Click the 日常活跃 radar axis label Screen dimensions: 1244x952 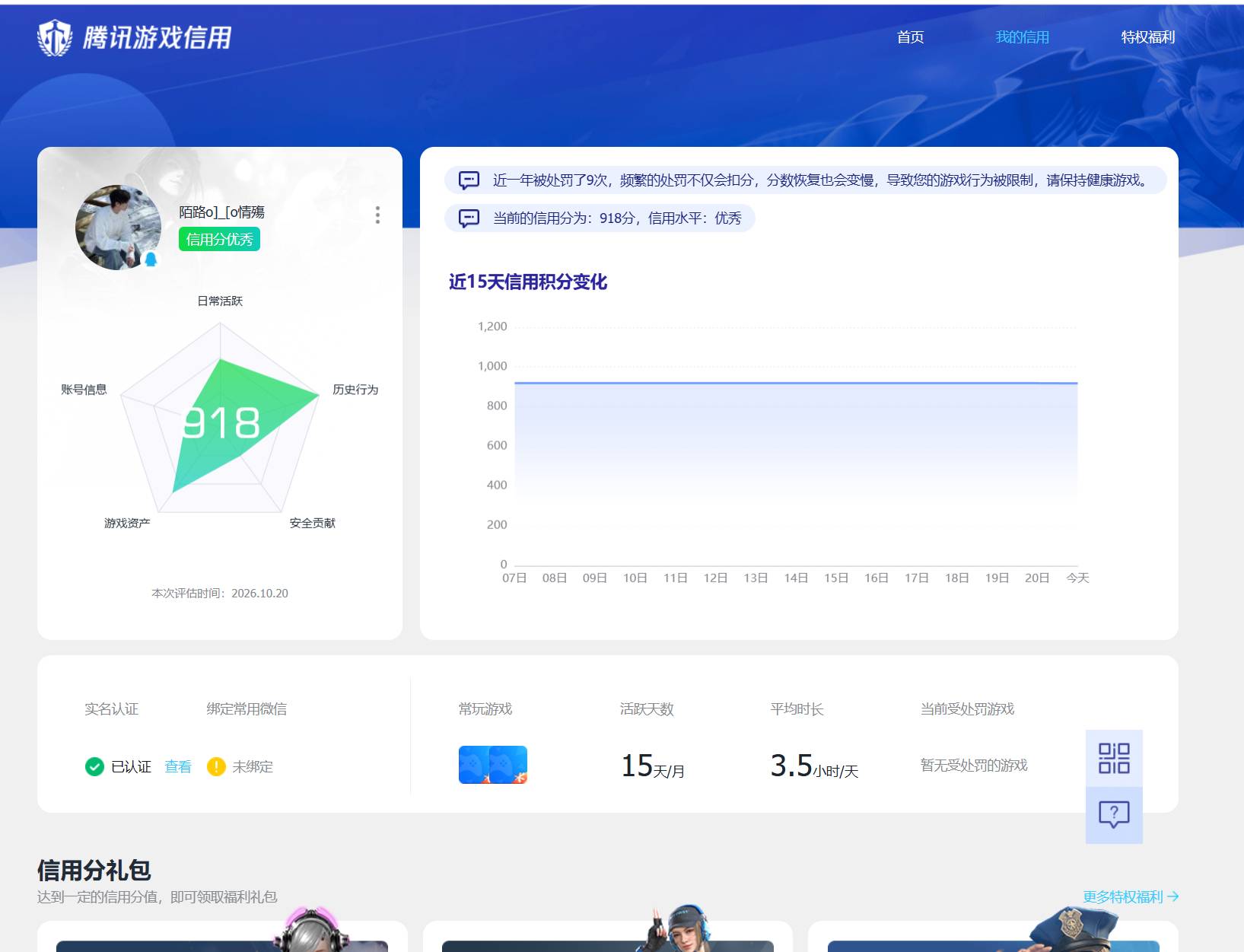pos(220,301)
